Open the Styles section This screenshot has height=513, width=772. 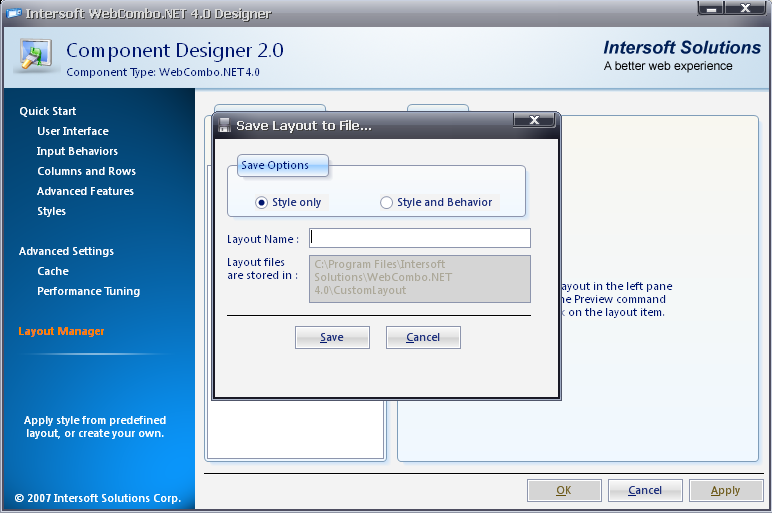51,211
